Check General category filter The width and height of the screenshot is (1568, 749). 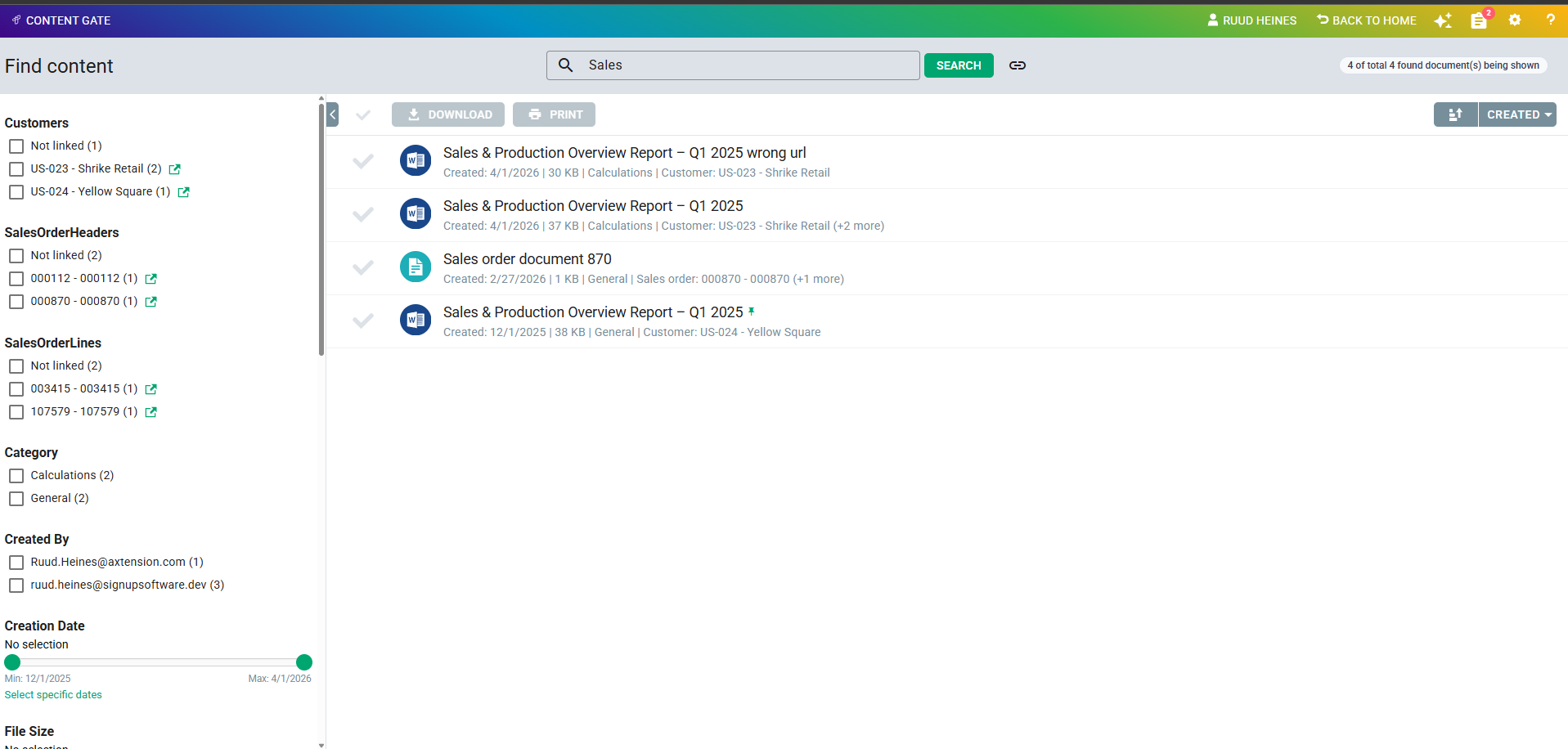coord(16,499)
